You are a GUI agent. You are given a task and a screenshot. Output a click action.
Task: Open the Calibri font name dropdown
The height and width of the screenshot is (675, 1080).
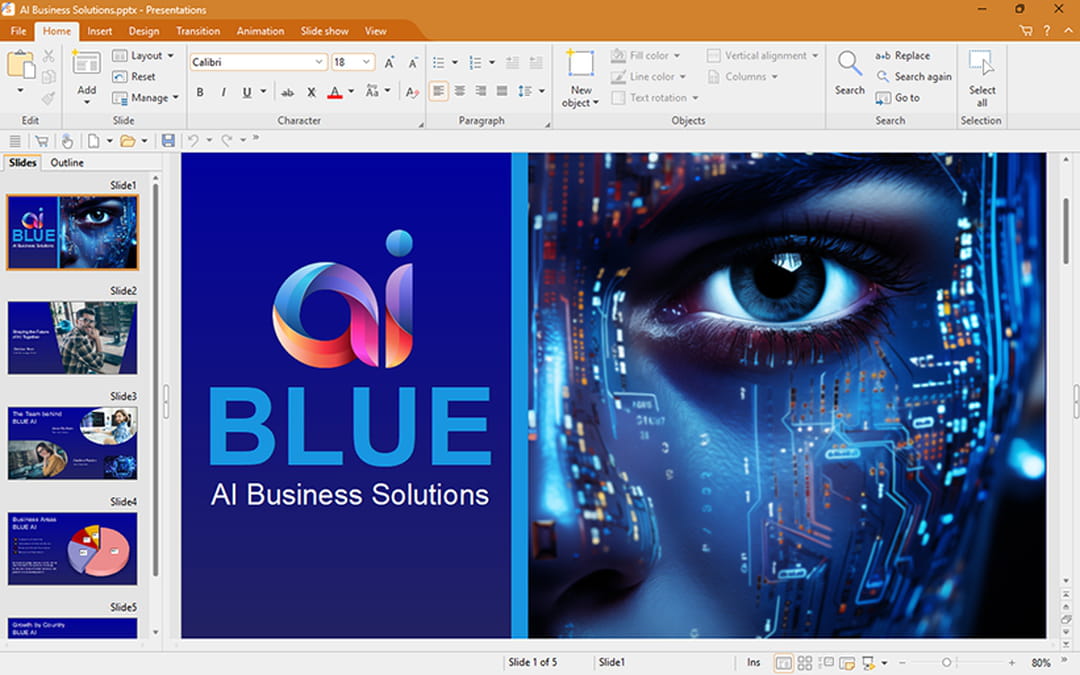(x=319, y=62)
